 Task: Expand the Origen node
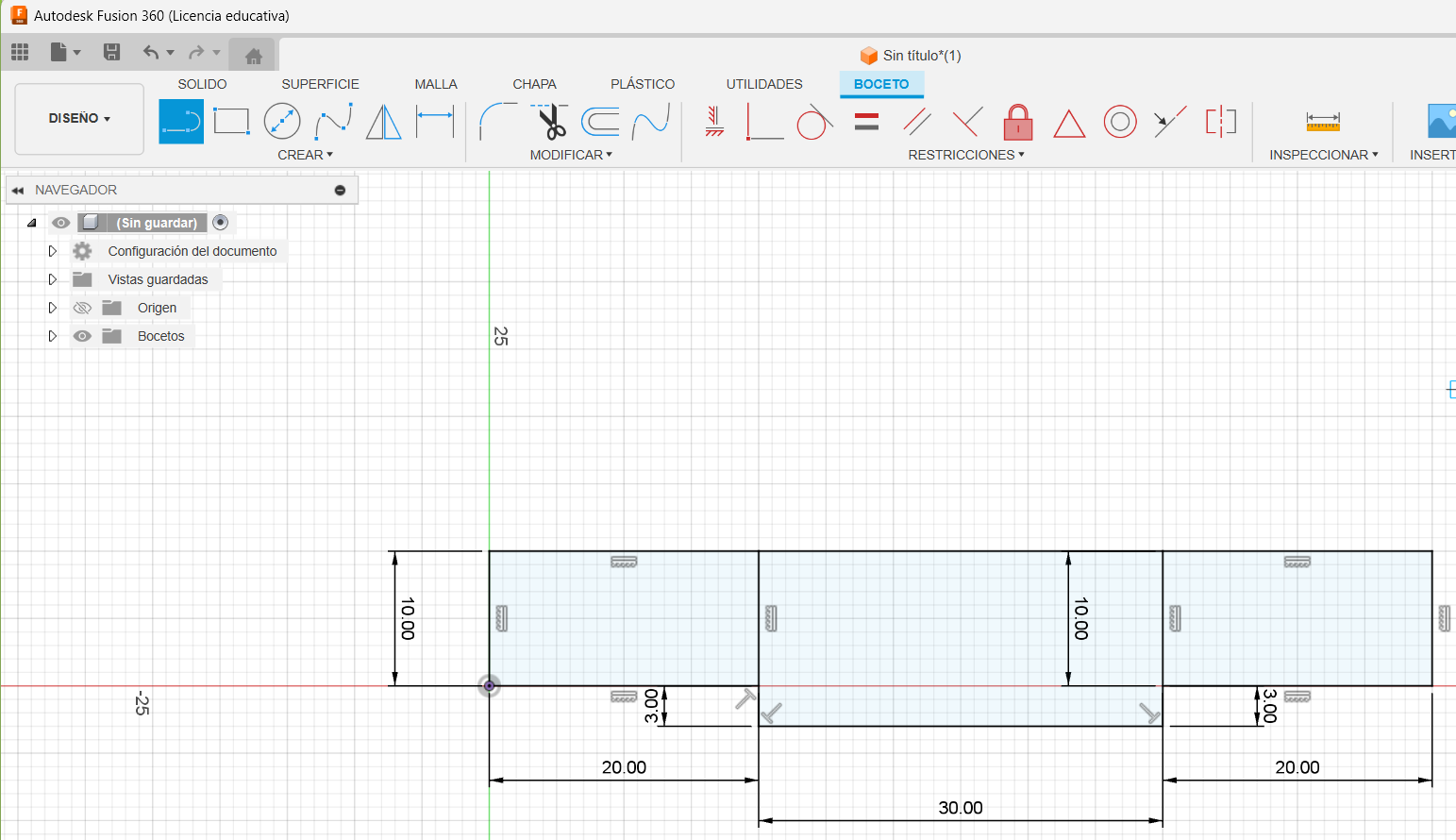tap(53, 308)
